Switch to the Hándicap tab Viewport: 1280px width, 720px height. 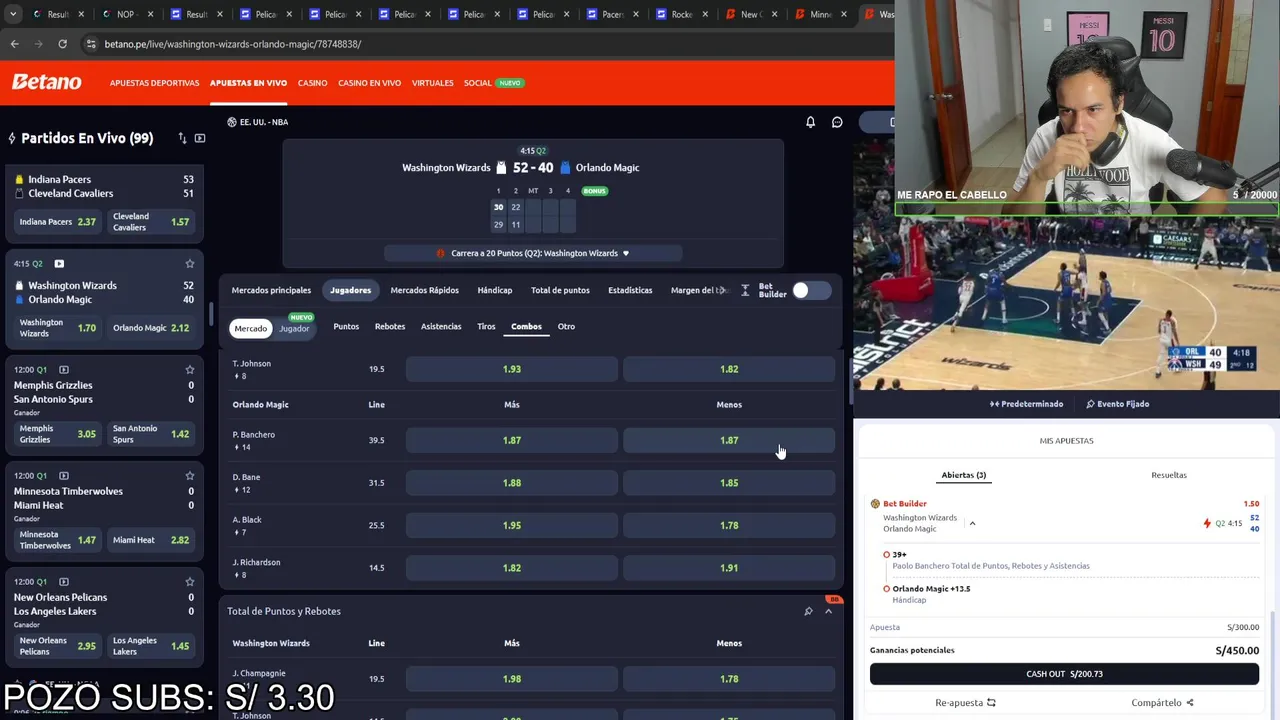pyautogui.click(x=495, y=290)
